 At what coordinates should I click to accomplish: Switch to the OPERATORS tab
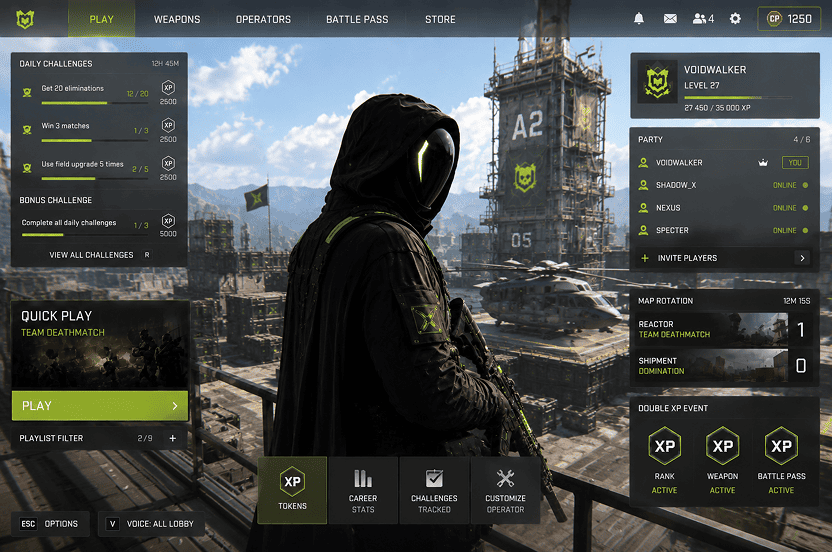263,19
